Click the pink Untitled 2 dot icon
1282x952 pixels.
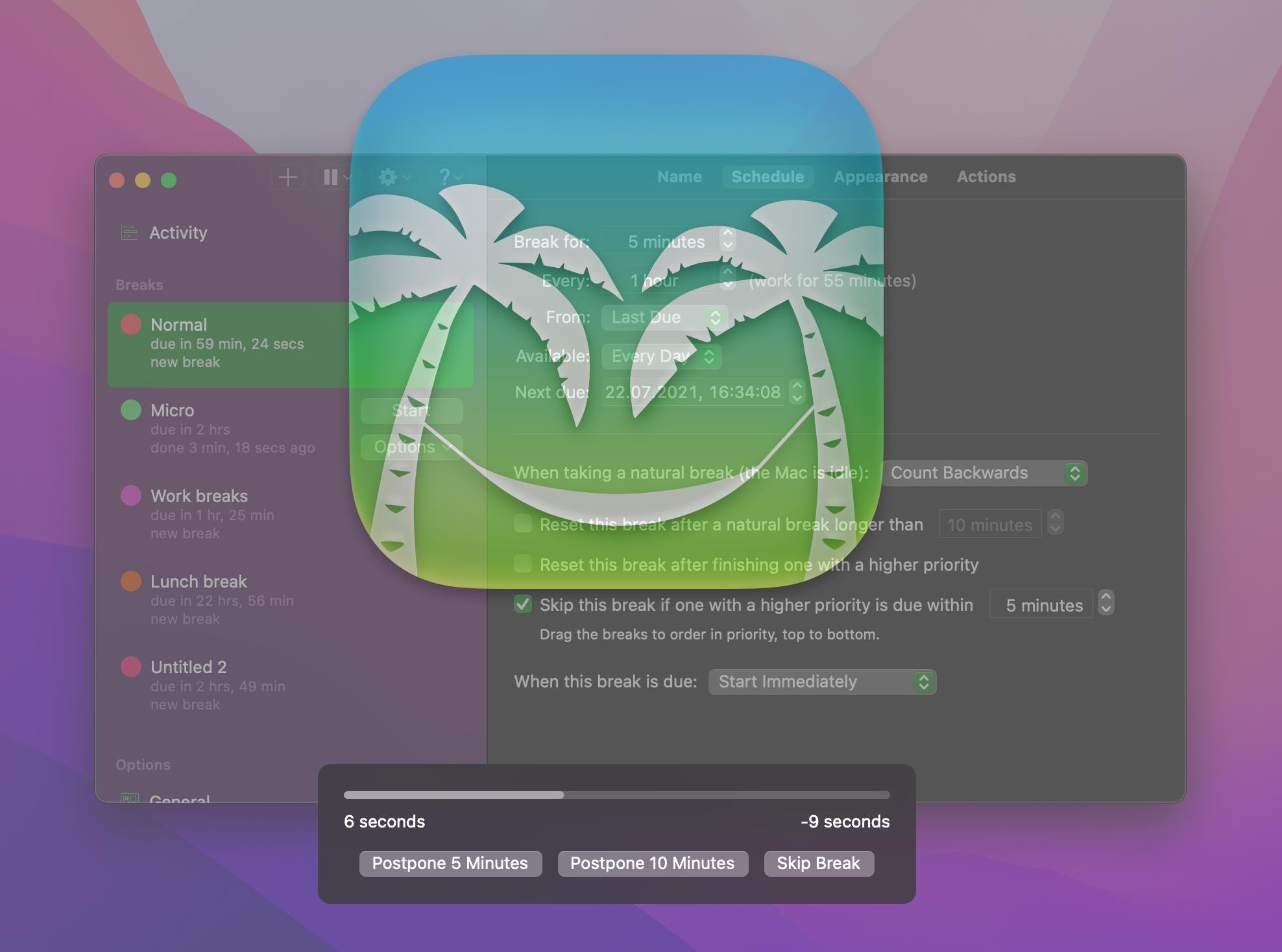131,667
